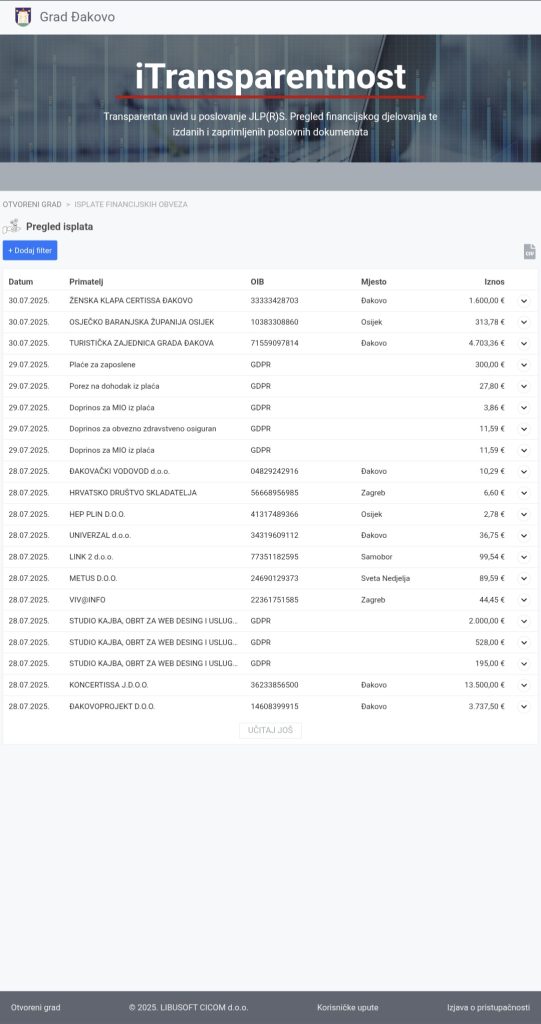
Task: Open OTVORENI GRAD breadcrumb link
Action: point(32,204)
